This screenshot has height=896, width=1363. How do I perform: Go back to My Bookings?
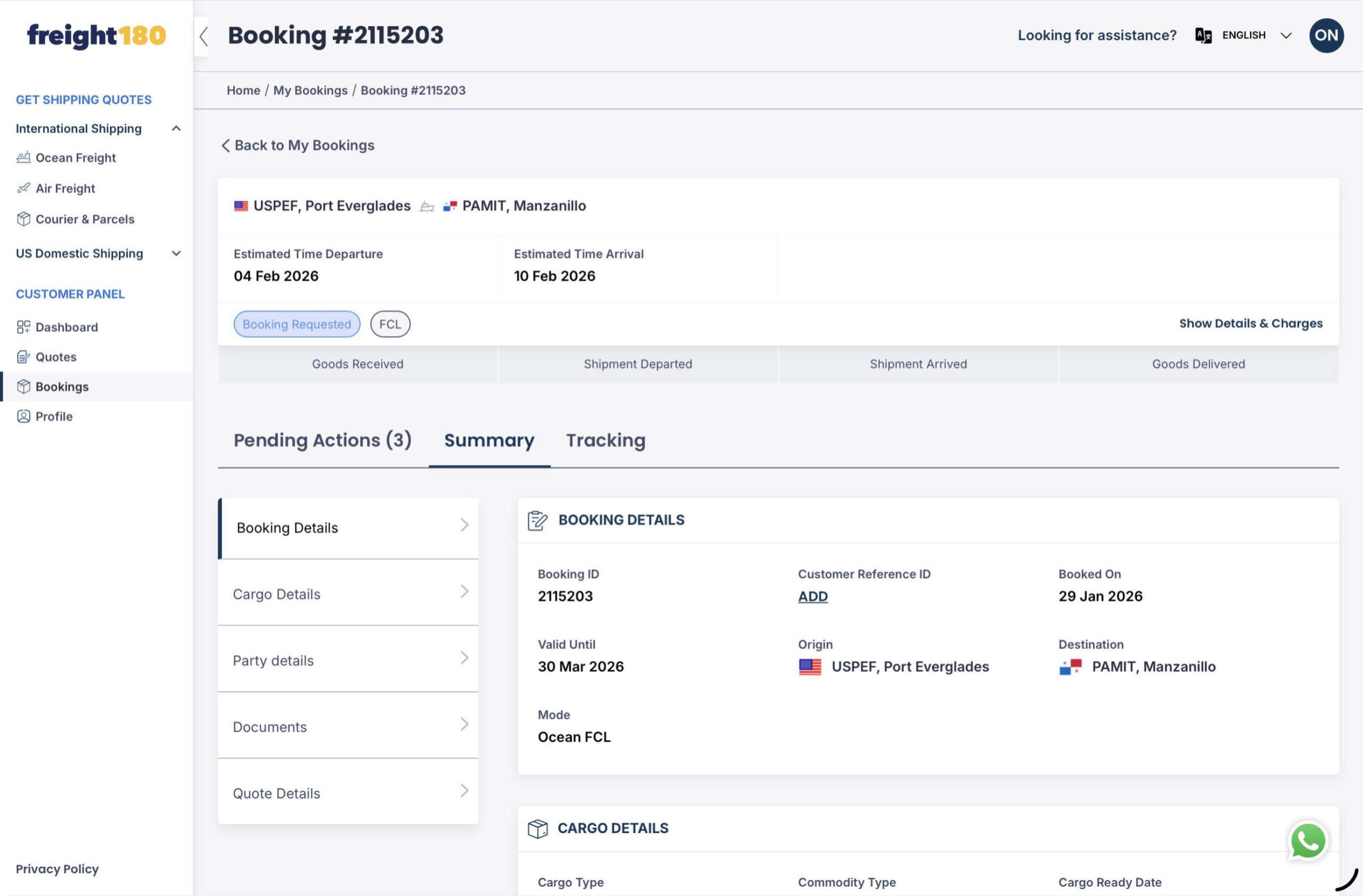click(298, 145)
